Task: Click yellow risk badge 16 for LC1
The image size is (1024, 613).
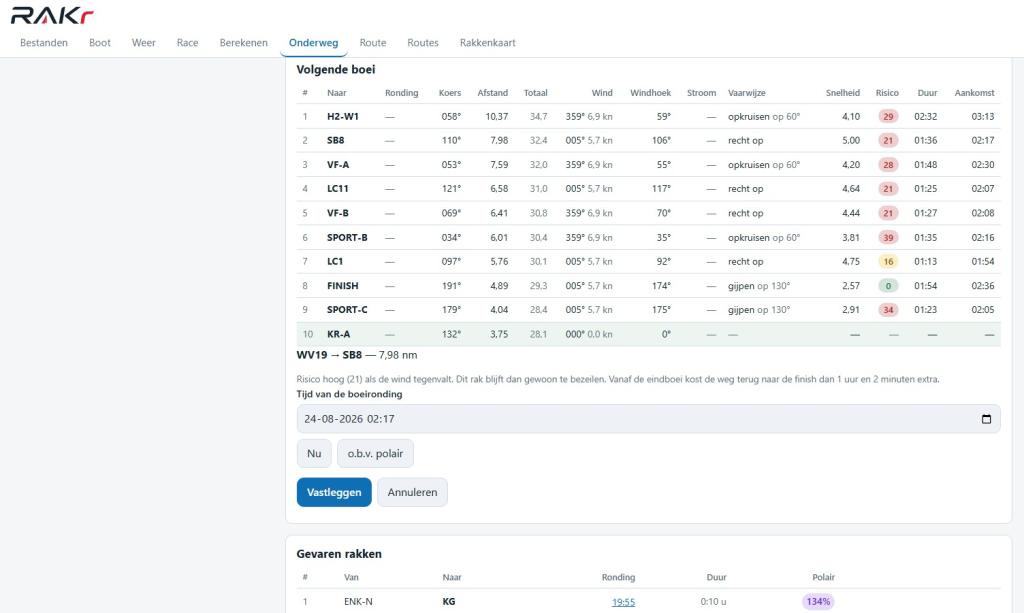Action: [888, 262]
